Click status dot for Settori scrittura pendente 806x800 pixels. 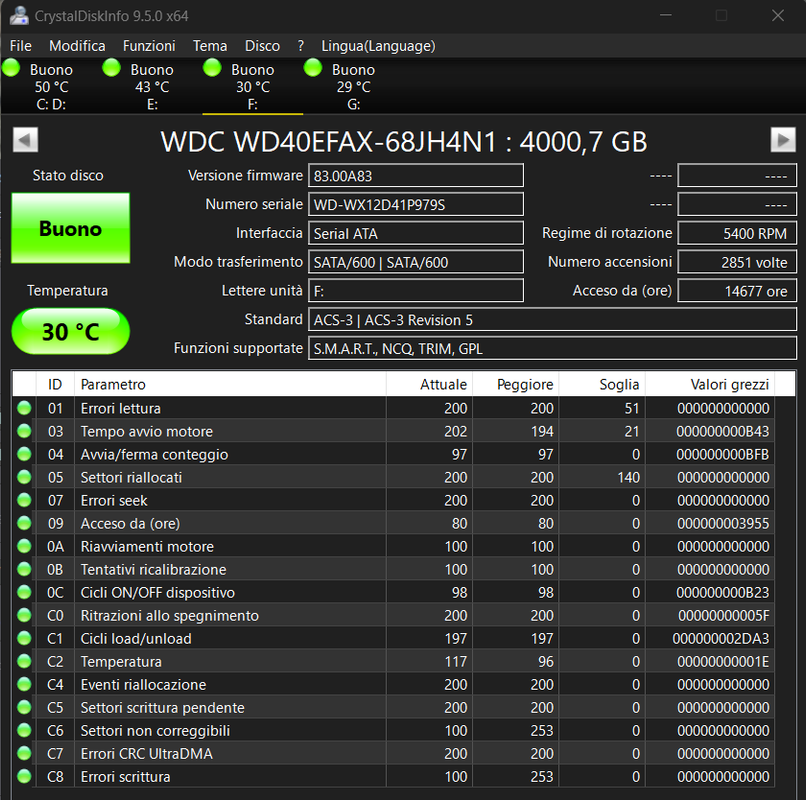[x=24, y=707]
